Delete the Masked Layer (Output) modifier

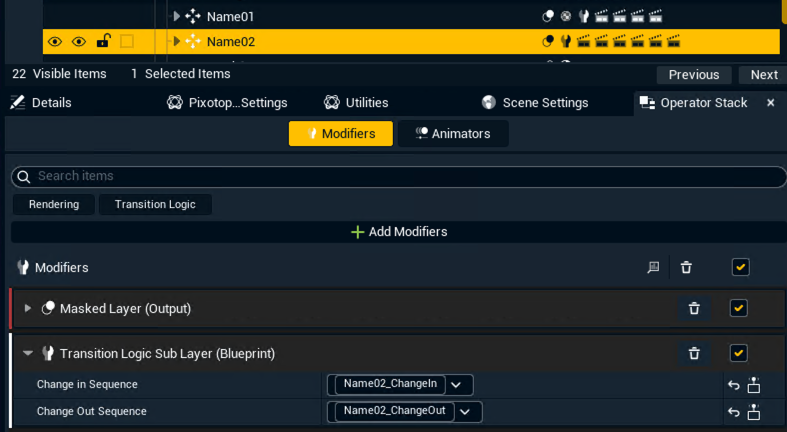[x=694, y=308]
